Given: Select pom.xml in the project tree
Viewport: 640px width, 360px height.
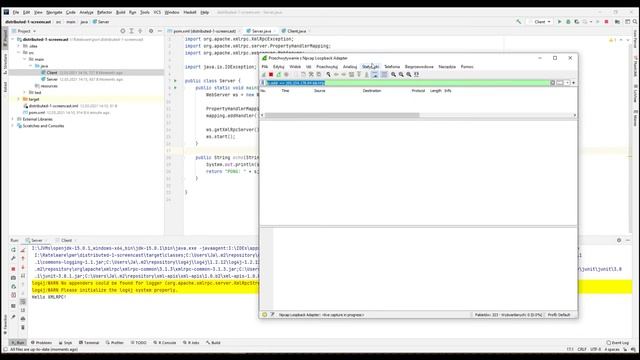Looking at the screenshot, I should 37,113.
